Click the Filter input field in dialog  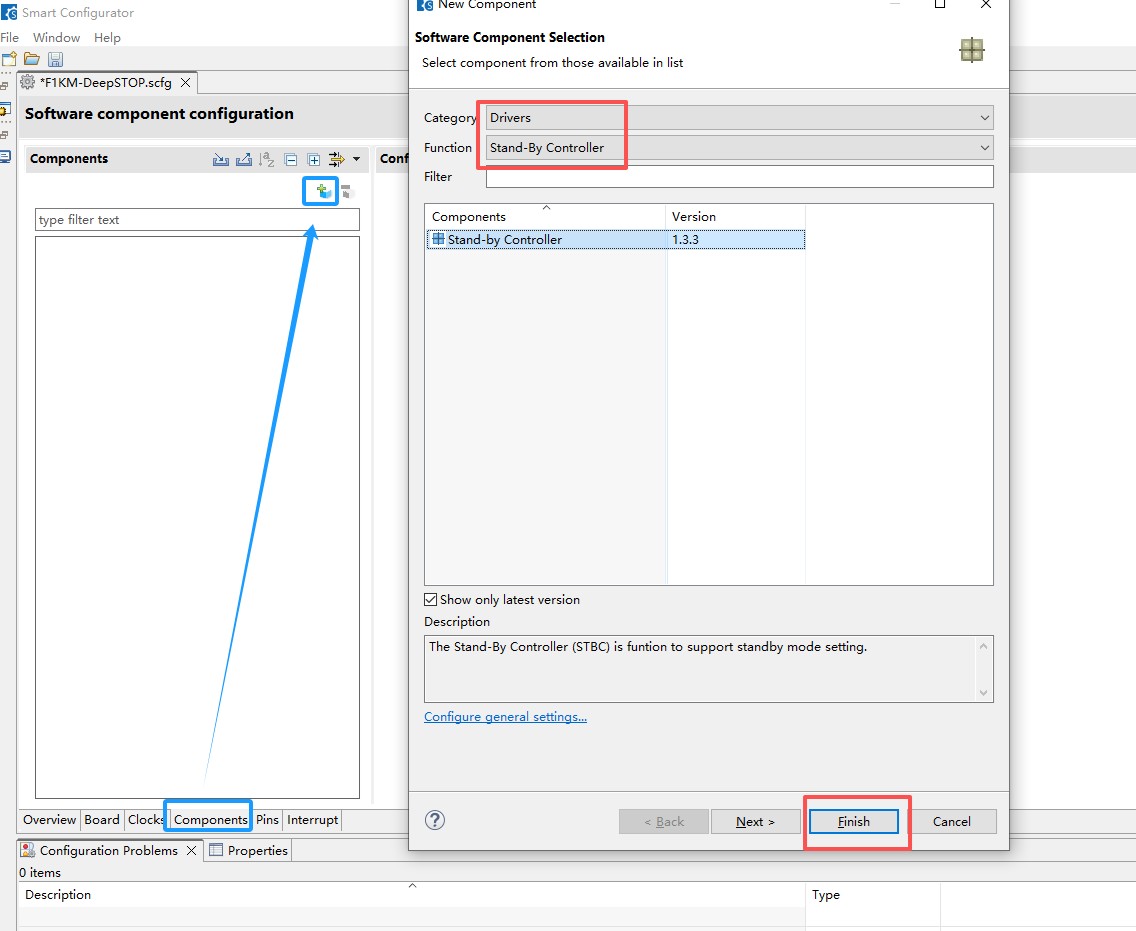tap(739, 177)
